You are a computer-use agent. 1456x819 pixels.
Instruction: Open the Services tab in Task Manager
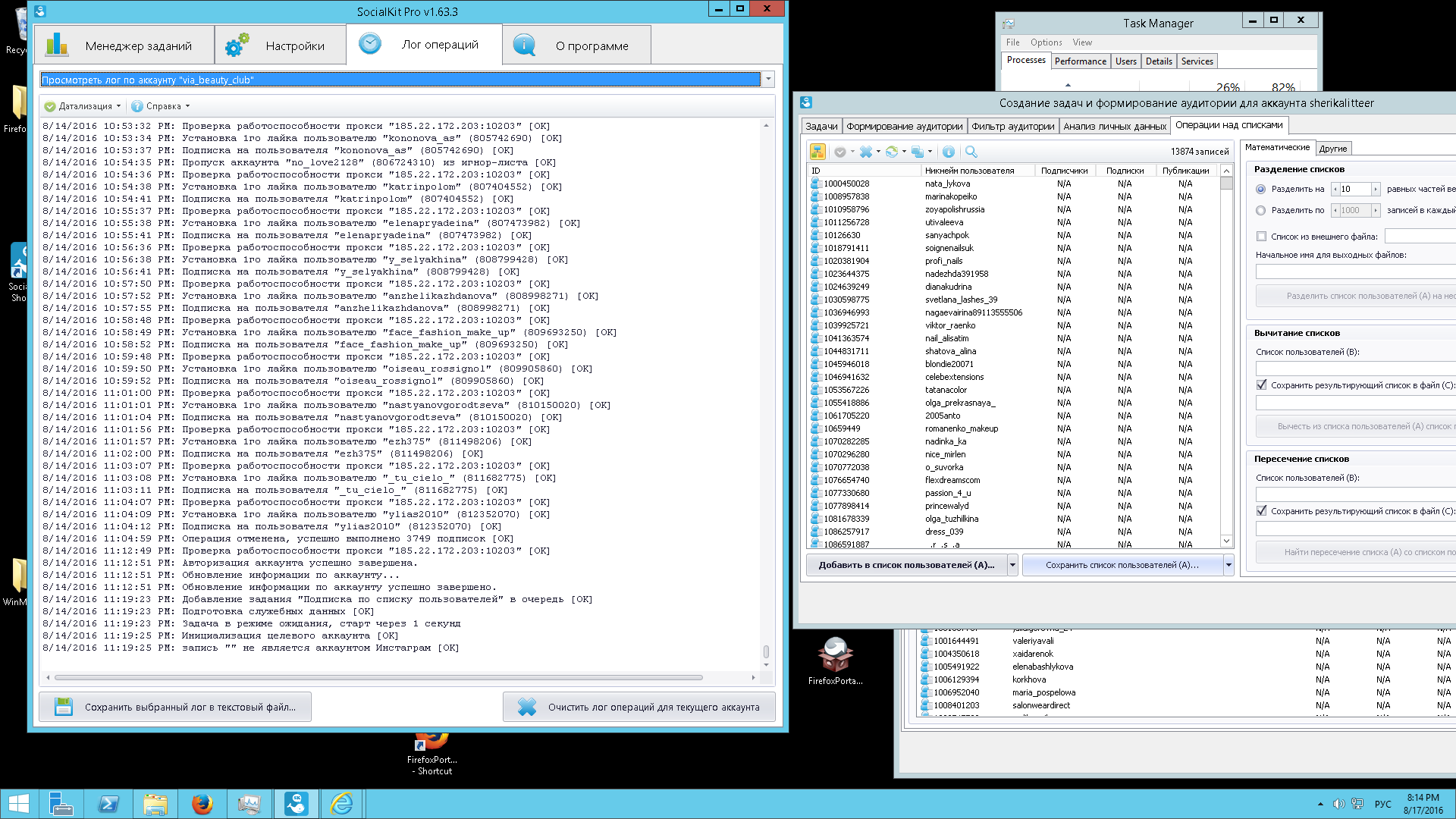tap(1197, 61)
